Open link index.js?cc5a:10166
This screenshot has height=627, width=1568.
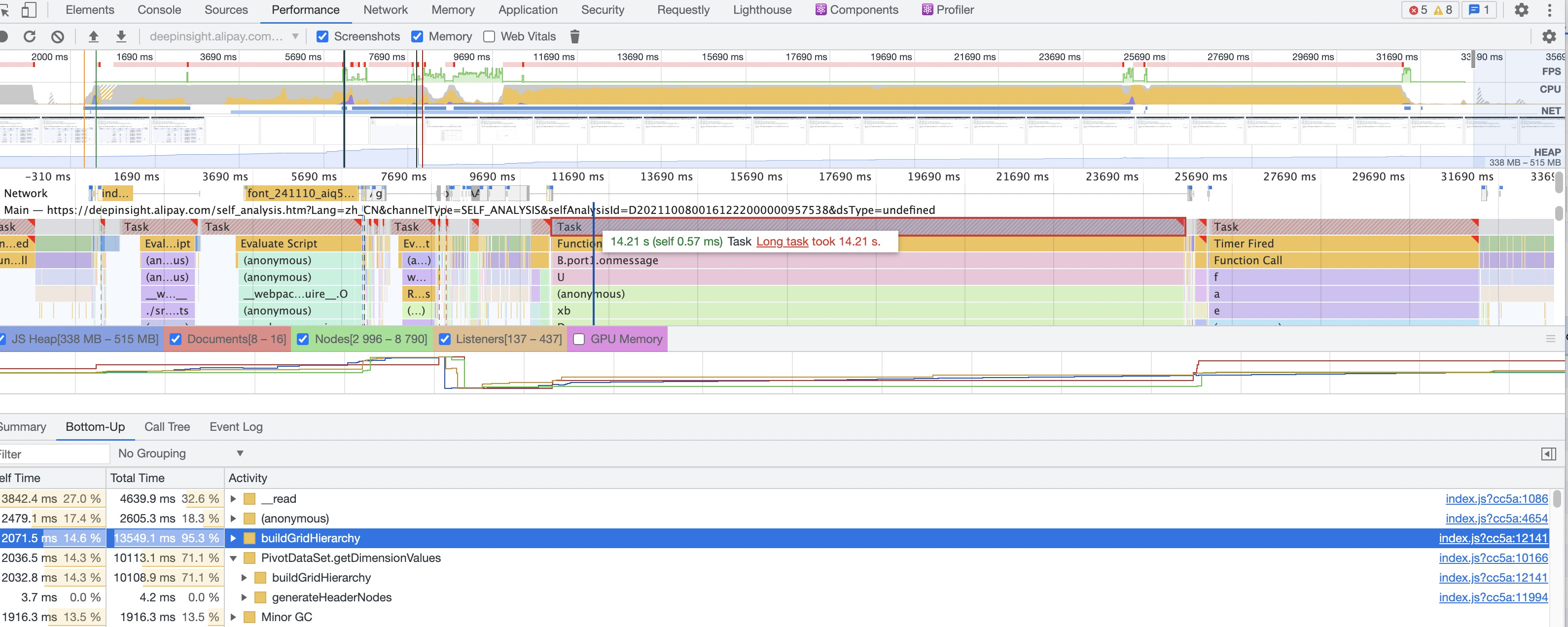pos(1493,558)
